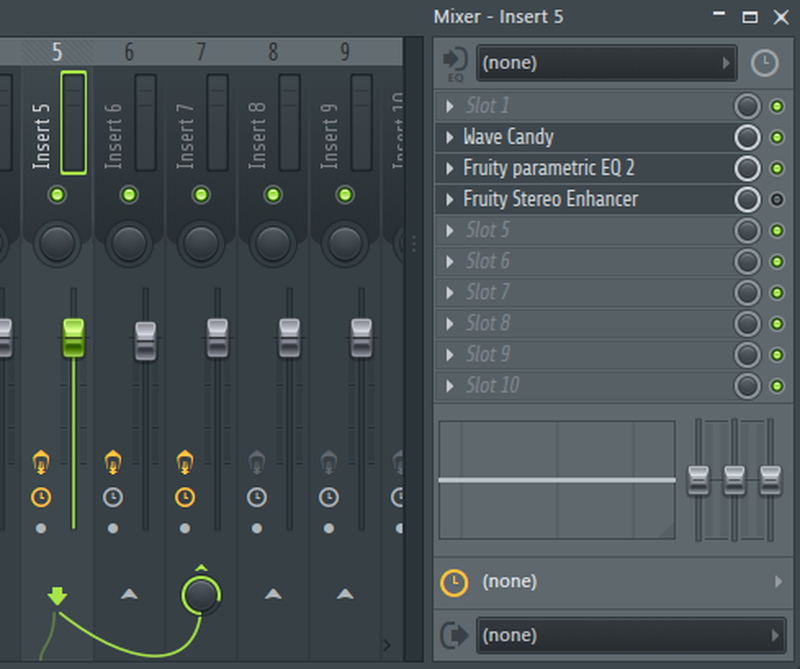Click Insert 7 latency clock icon
This screenshot has height=669, width=800.
(185, 497)
